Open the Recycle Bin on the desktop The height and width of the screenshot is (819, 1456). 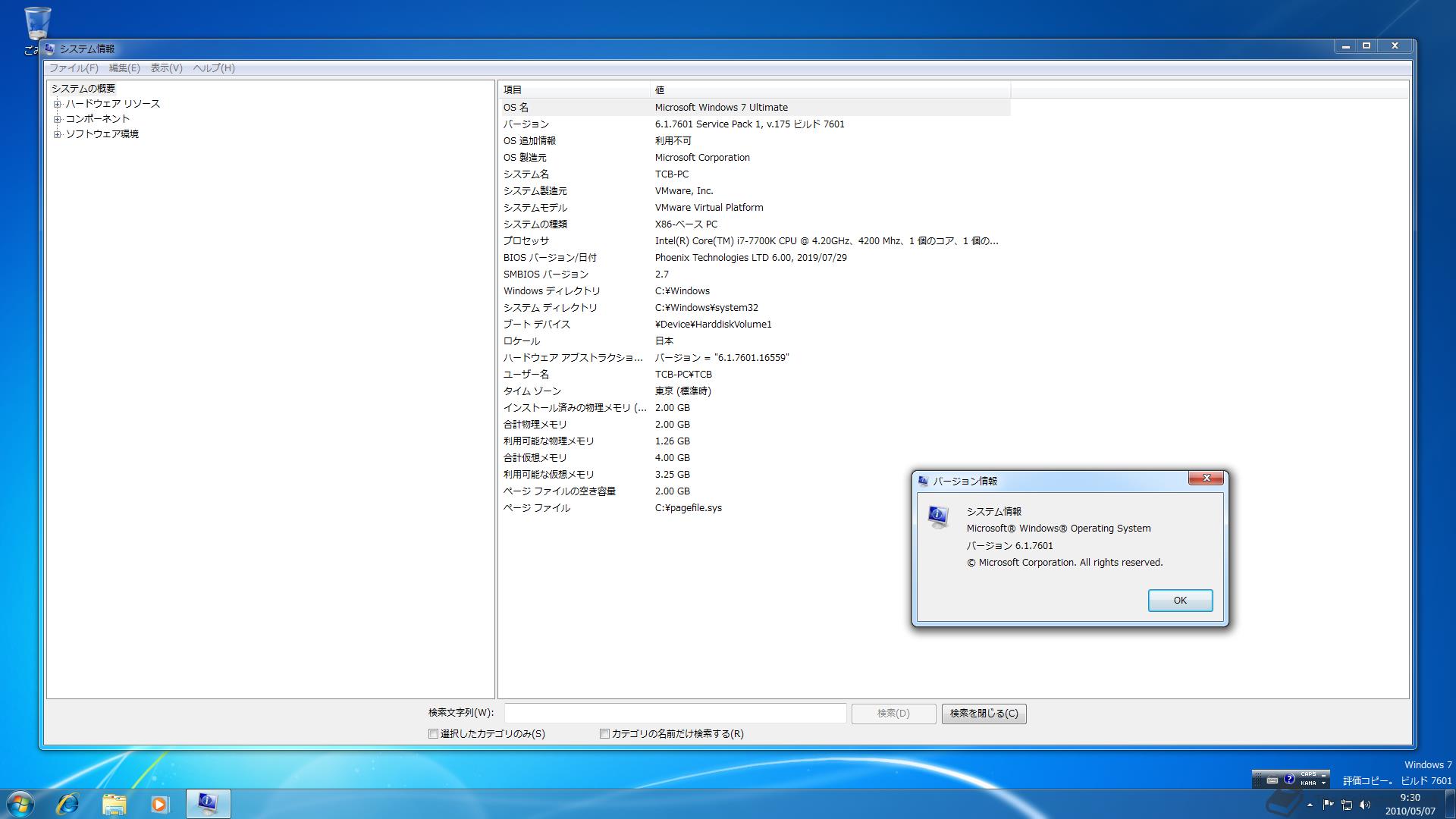[37, 24]
